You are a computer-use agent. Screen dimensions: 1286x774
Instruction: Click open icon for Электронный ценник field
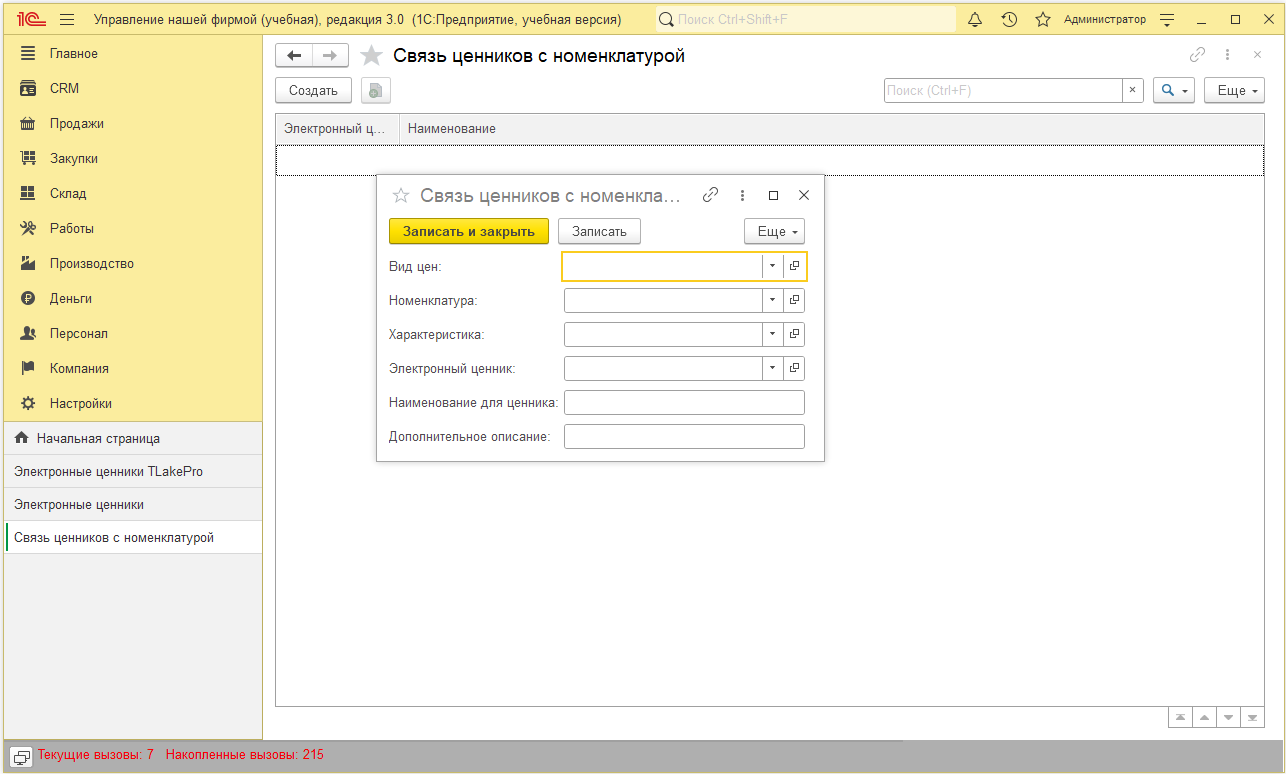coord(794,368)
